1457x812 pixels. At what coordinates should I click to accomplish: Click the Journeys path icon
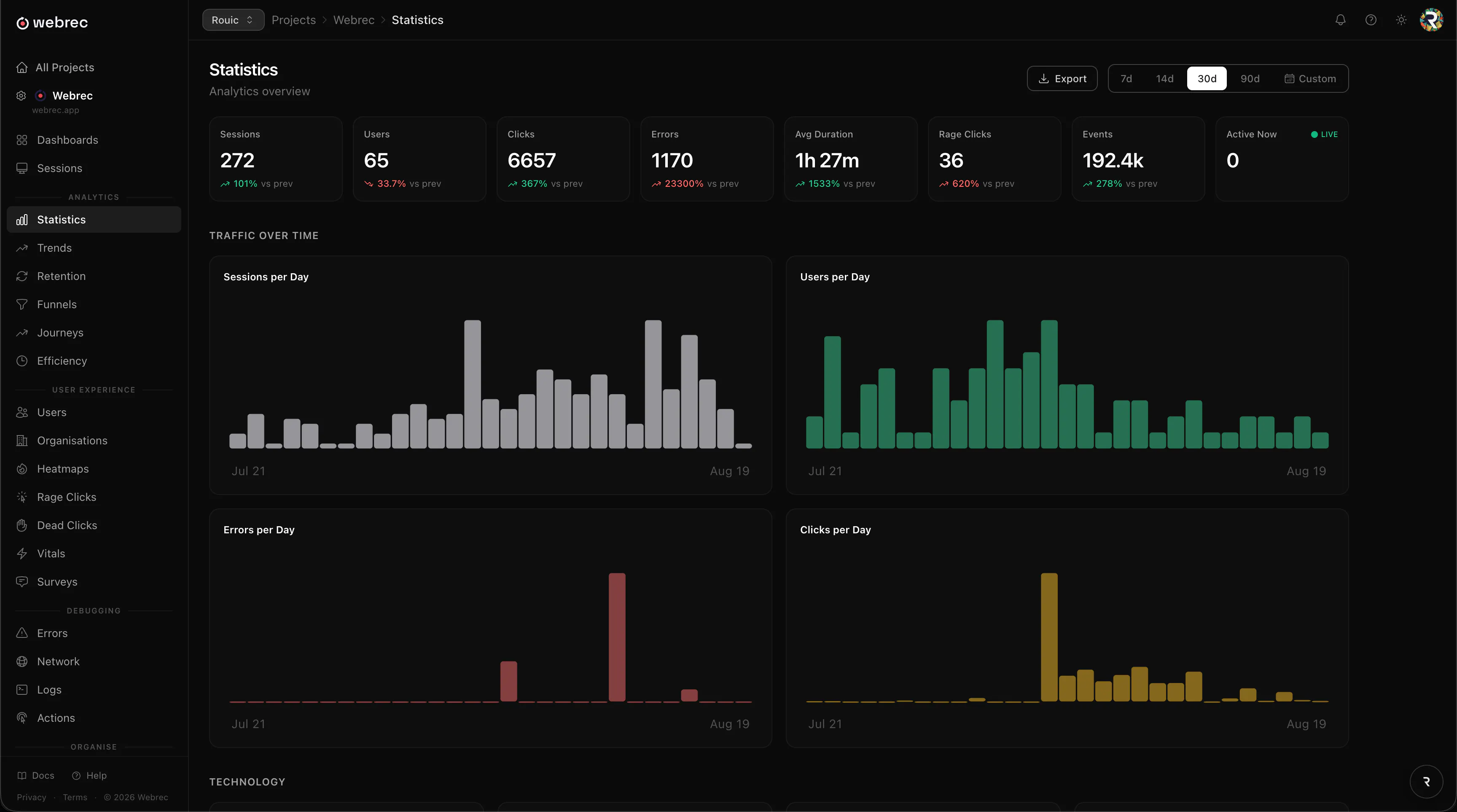(x=22, y=333)
